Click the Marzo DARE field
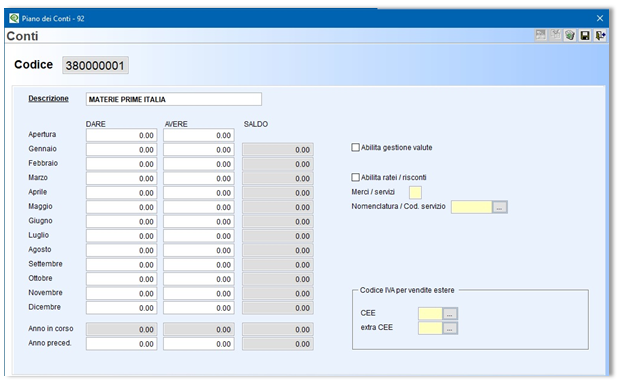Viewport: 621px width, 384px height. 121,179
